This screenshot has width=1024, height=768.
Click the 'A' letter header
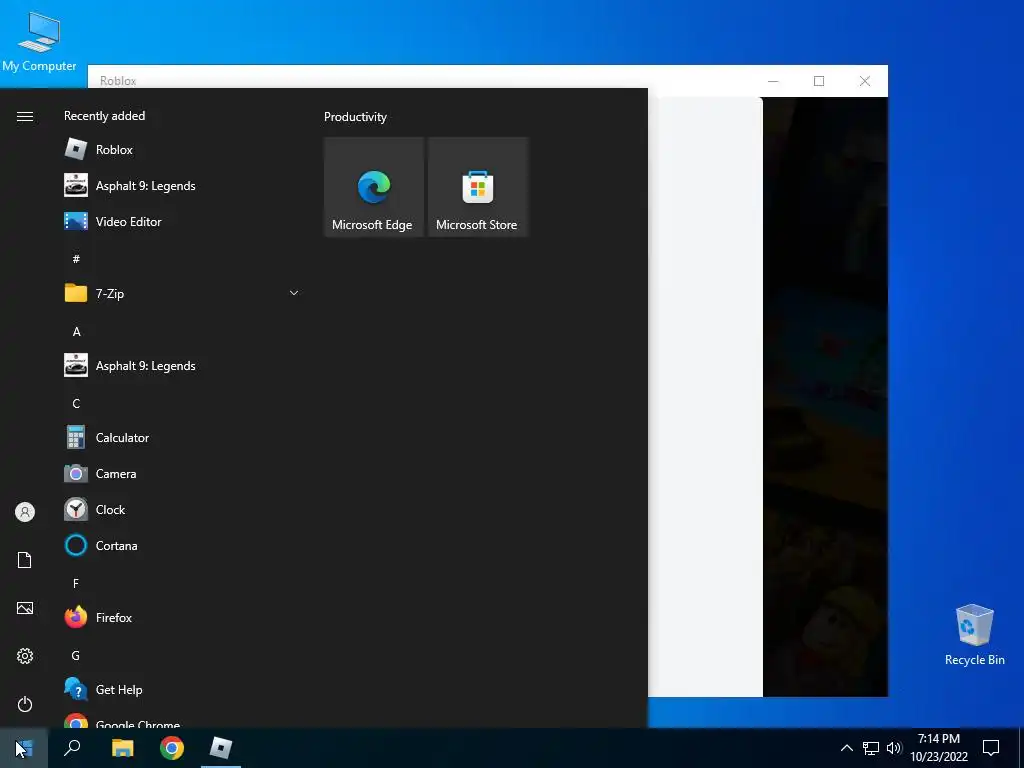tap(76, 331)
